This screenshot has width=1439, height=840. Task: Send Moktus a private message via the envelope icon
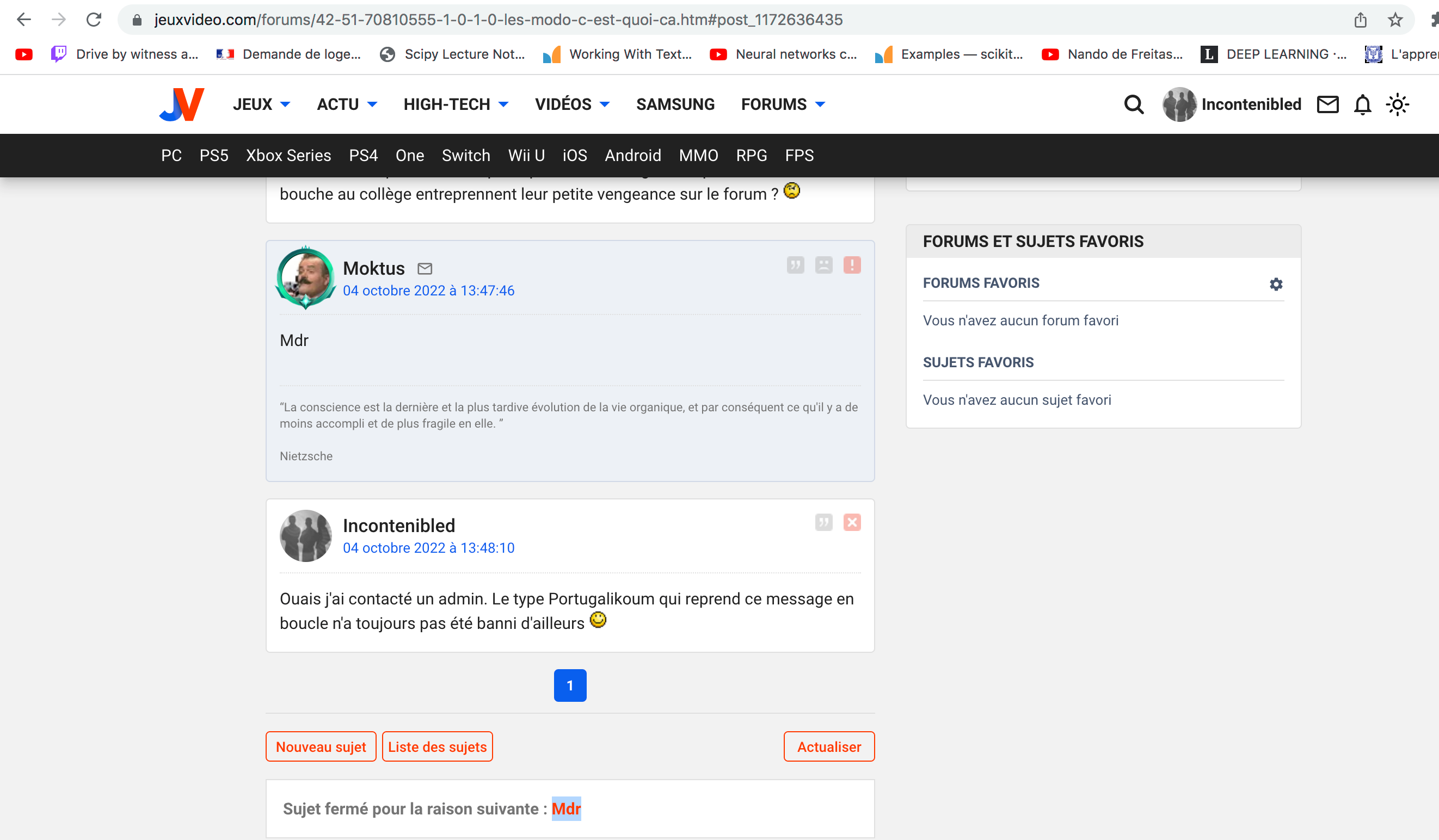pos(425,269)
